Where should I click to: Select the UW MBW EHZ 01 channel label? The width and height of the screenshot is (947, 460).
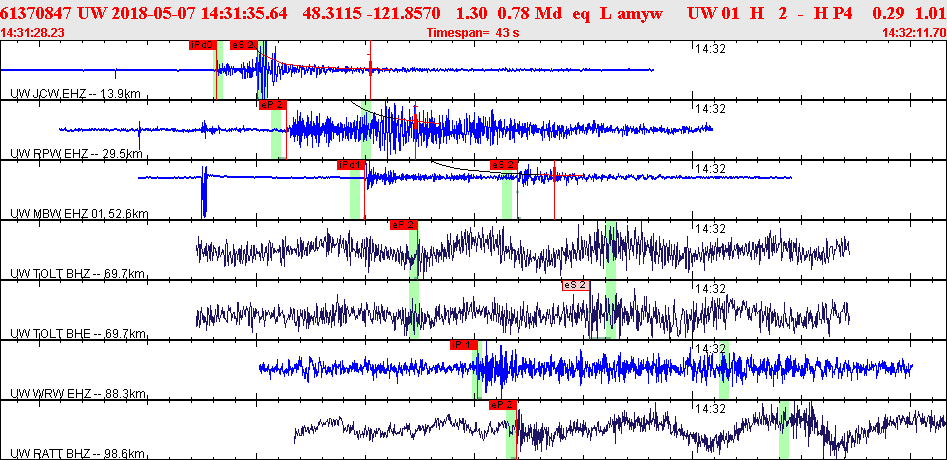(x=79, y=213)
